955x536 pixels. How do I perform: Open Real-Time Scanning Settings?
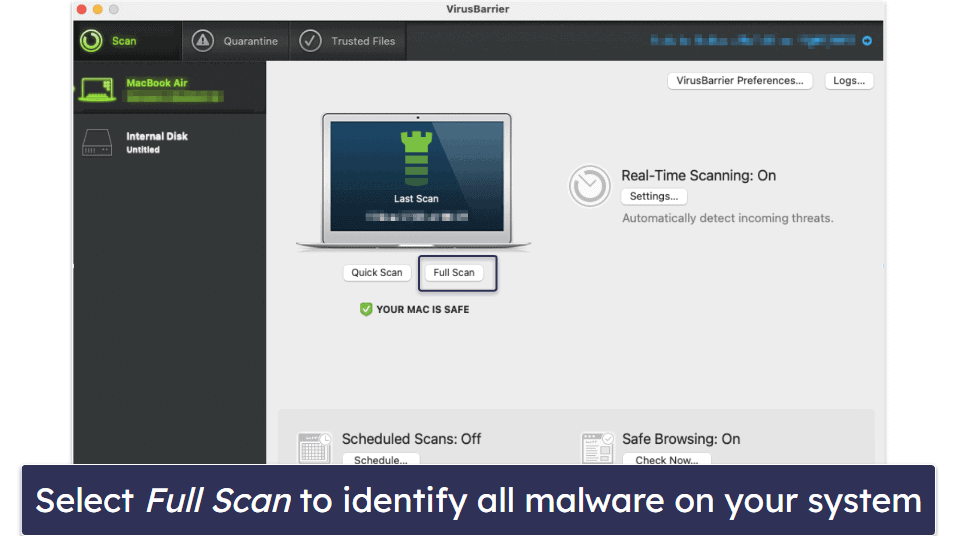654,196
